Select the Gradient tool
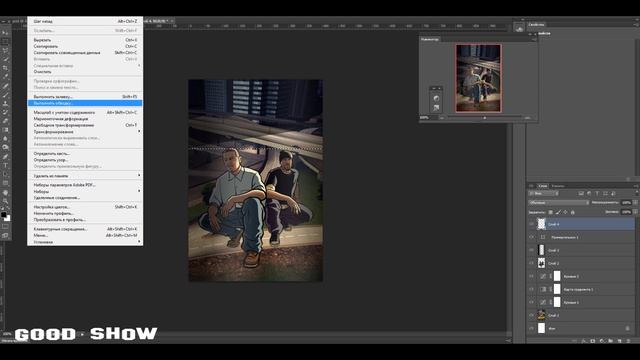 [x=5, y=130]
